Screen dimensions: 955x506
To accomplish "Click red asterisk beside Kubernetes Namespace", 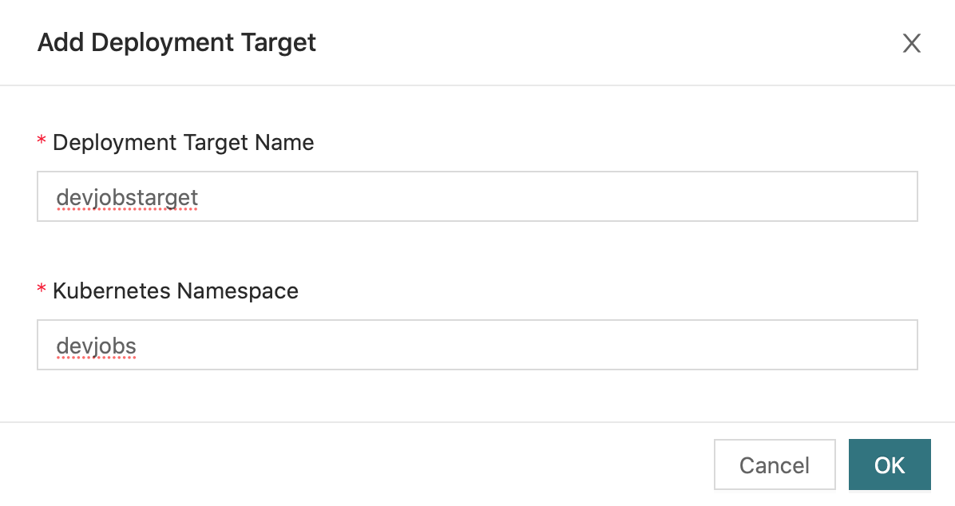I will 41,289.
